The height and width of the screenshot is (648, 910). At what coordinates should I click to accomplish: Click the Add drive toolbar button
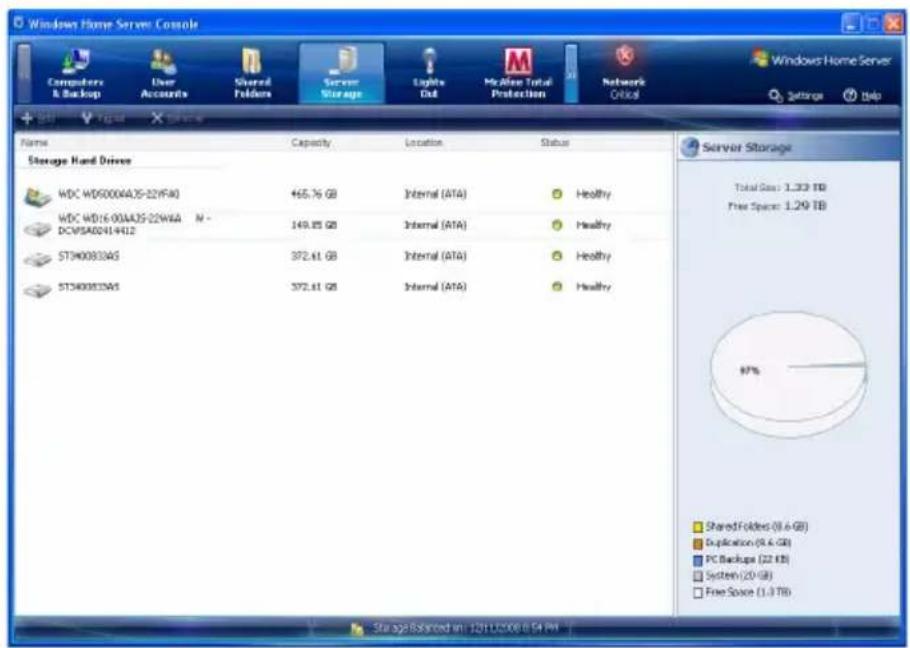(38, 118)
